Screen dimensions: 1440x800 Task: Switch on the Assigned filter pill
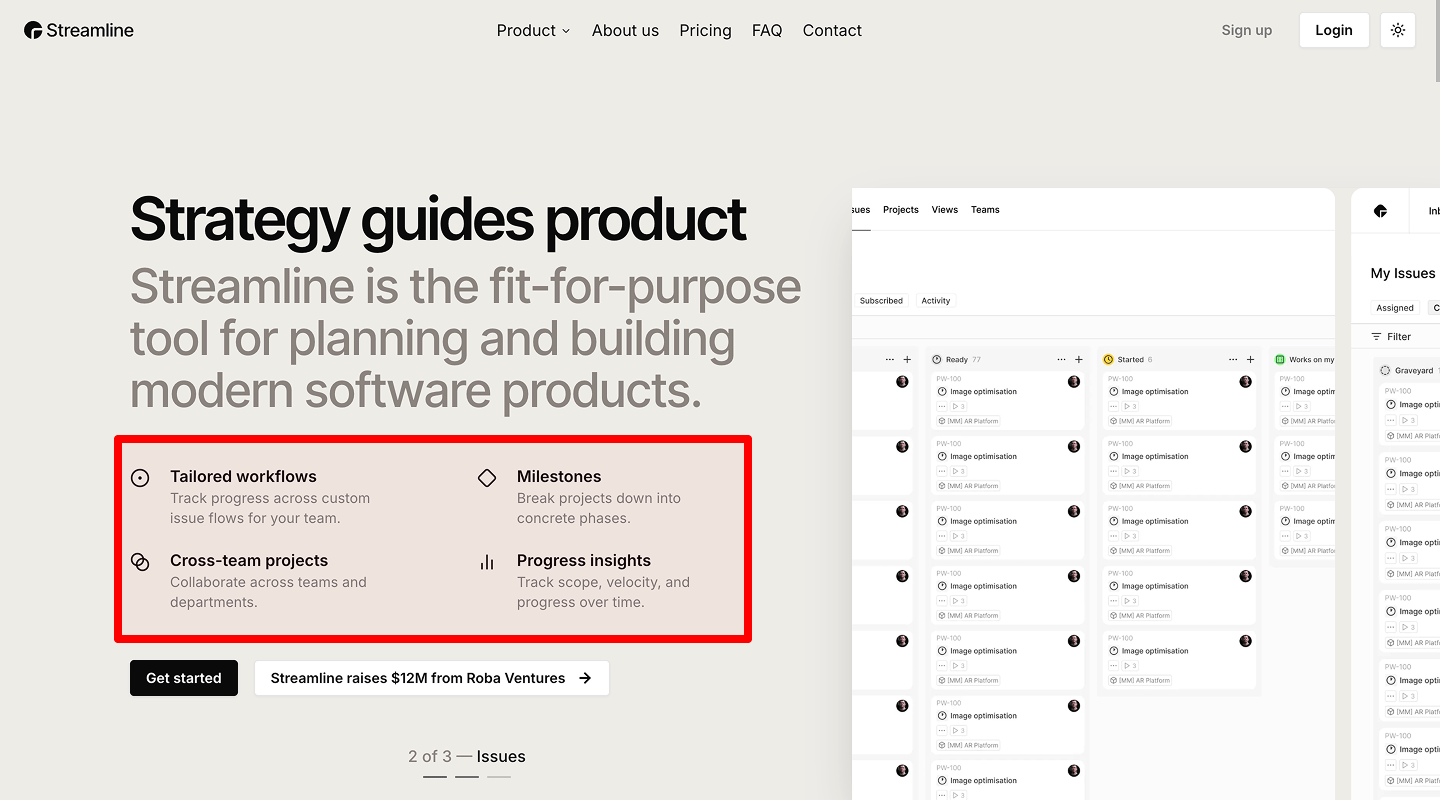(x=1394, y=307)
